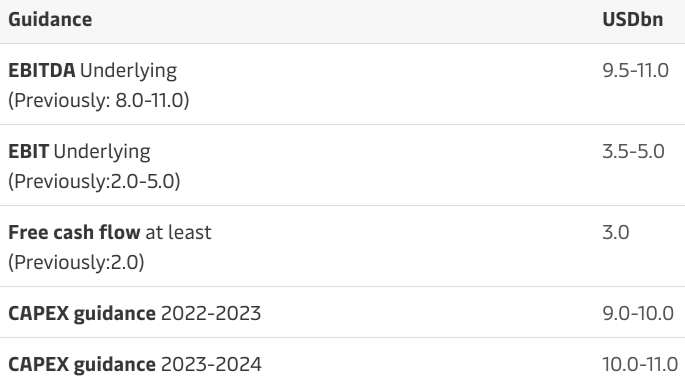Click the EBITDA value 9.5-11.0

click(x=635, y=70)
